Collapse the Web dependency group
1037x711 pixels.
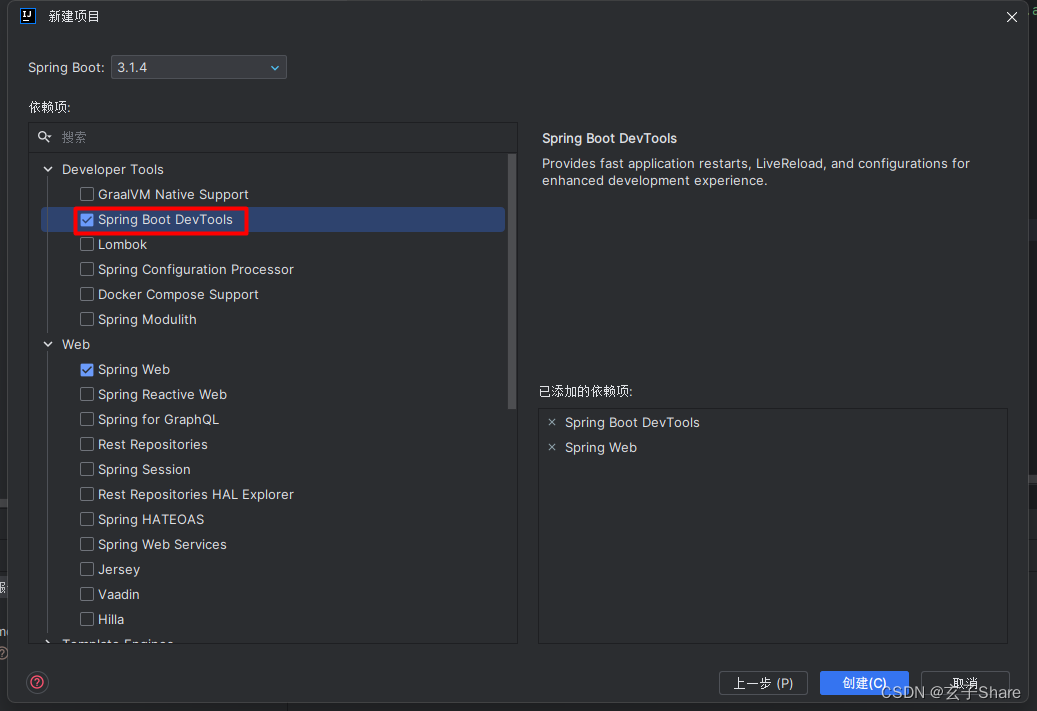coord(48,345)
